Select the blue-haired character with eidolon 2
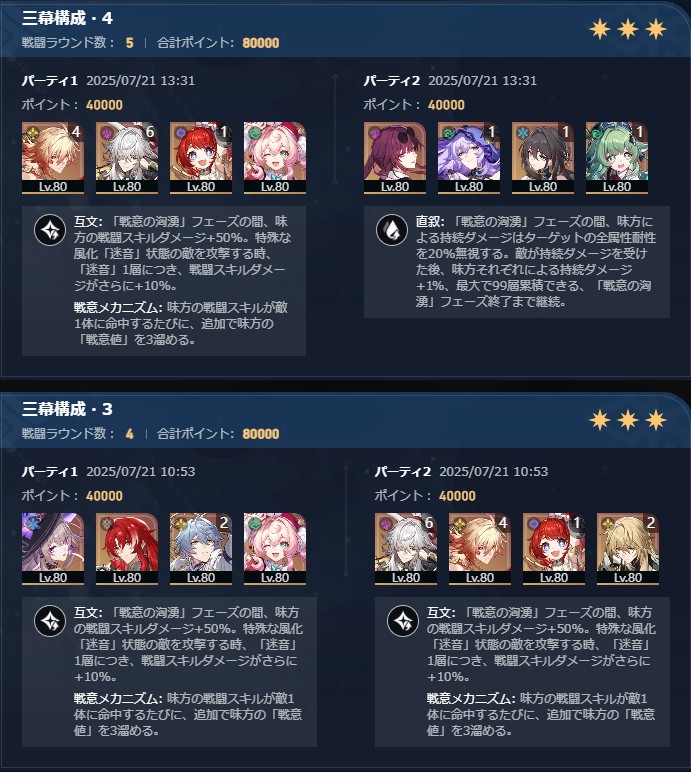The image size is (691, 772). pos(201,548)
